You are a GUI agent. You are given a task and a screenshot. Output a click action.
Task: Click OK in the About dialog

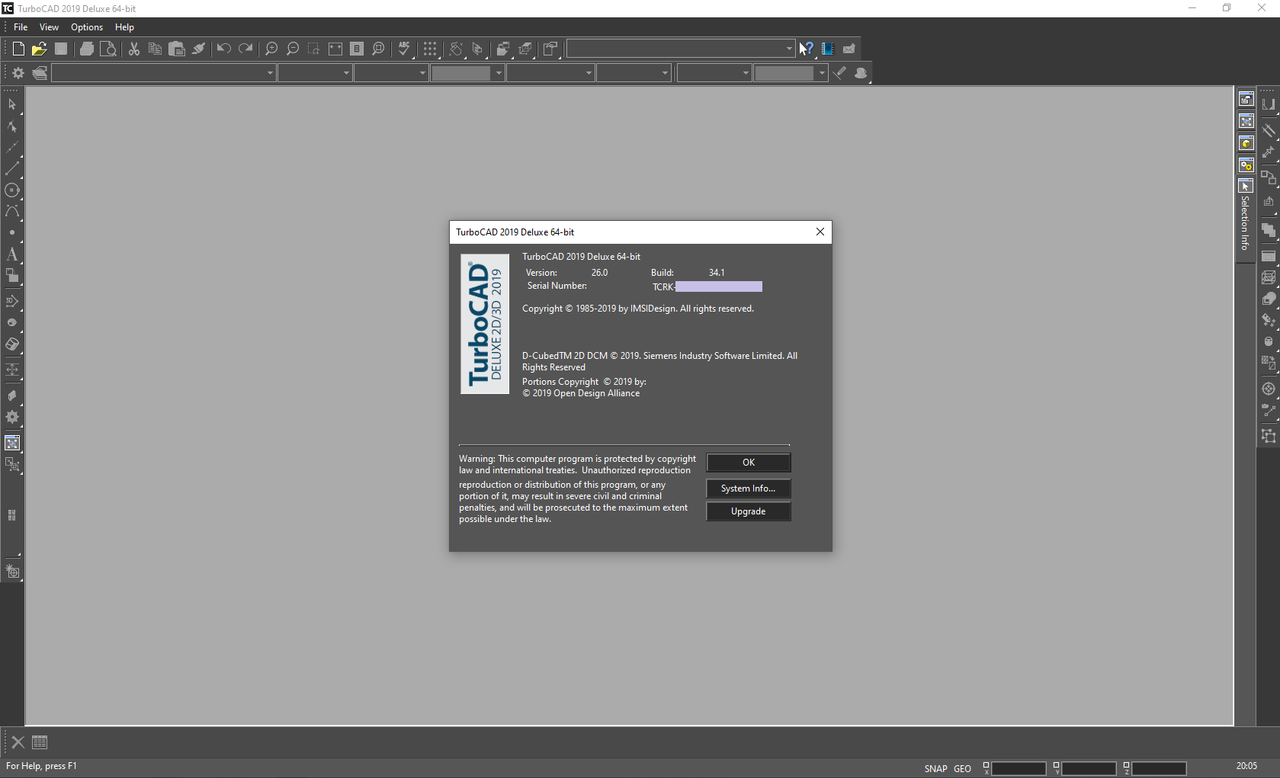coord(748,462)
